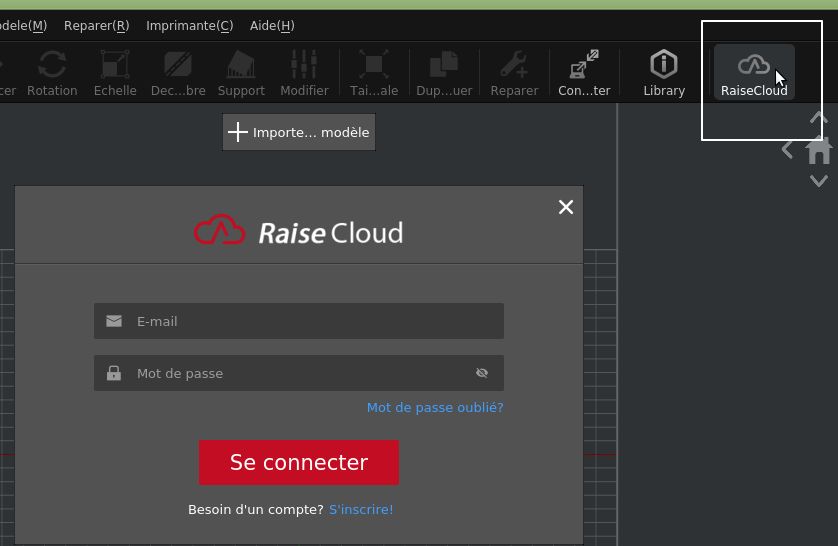The width and height of the screenshot is (838, 546).
Task: Click the RaiseCloud logo in the dialog
Action: click(298, 231)
